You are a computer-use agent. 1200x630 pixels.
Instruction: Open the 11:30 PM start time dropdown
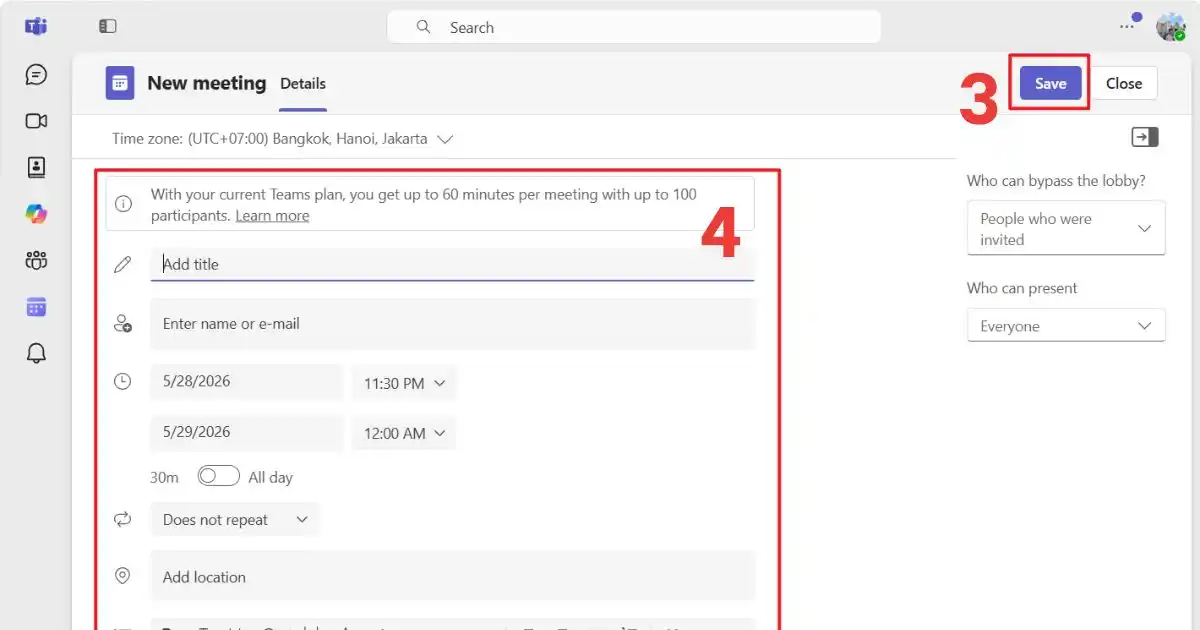pos(404,383)
